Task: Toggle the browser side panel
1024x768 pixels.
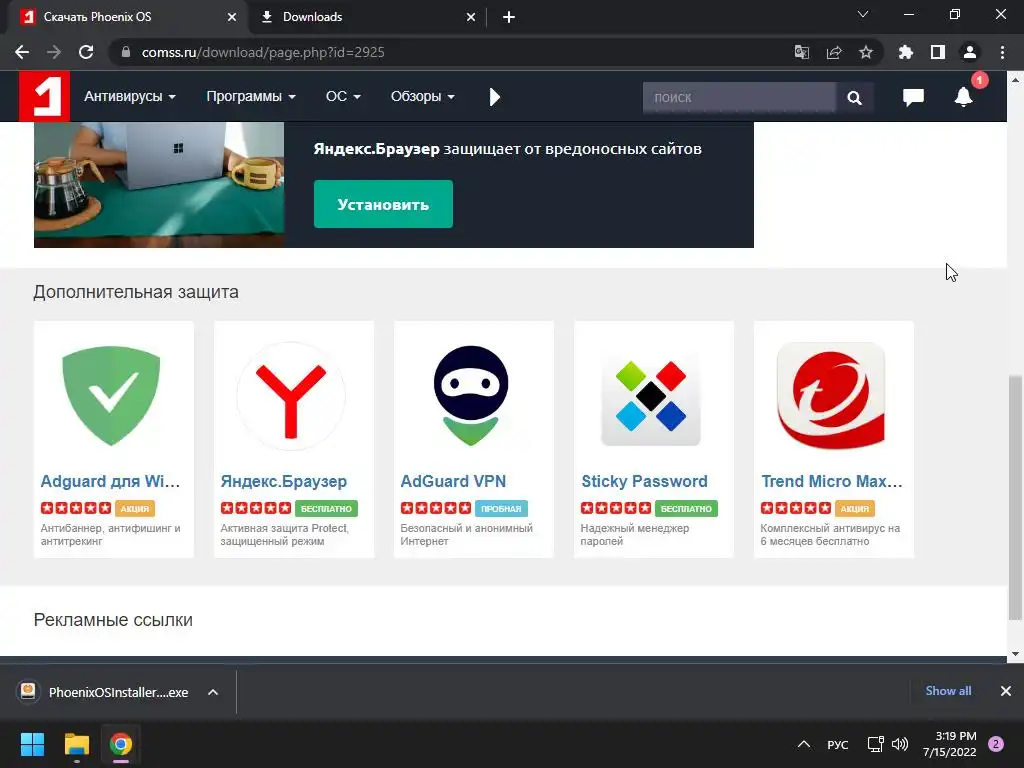Action: (938, 52)
